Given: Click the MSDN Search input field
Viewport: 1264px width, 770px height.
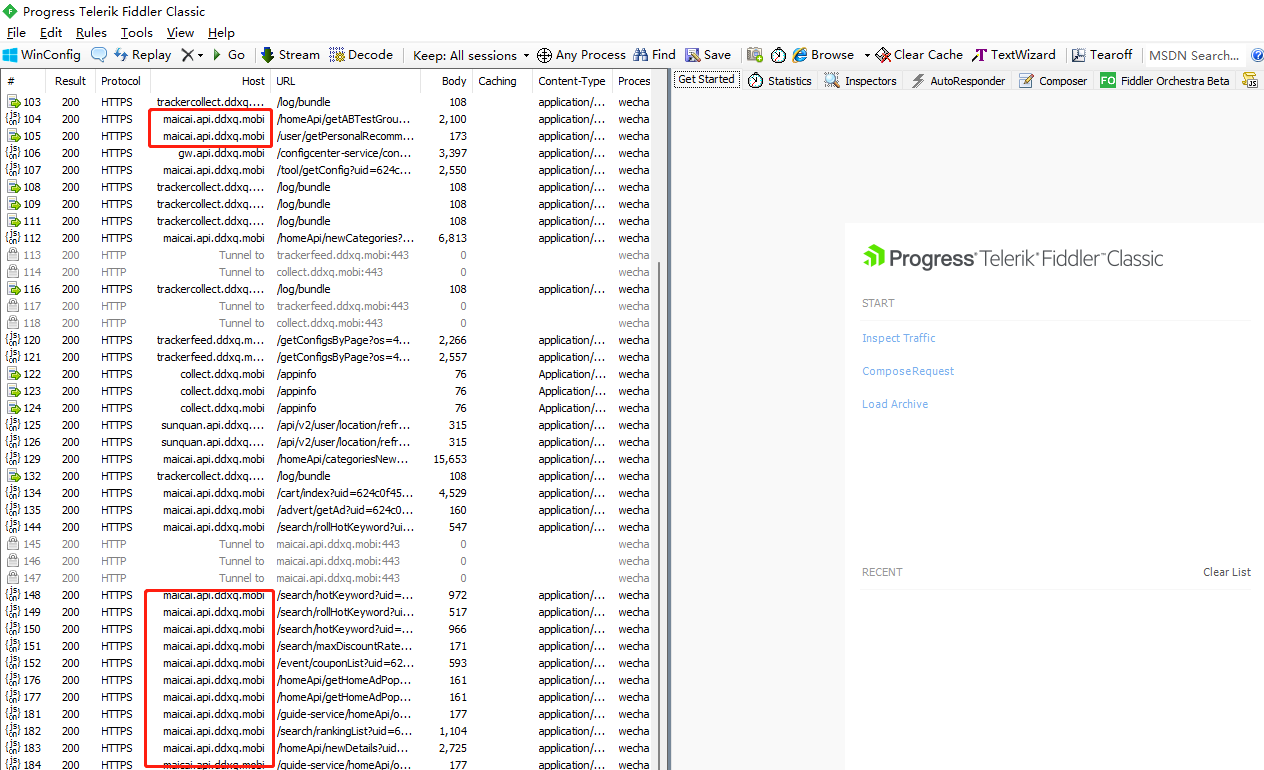Looking at the screenshot, I should tap(1193, 55).
